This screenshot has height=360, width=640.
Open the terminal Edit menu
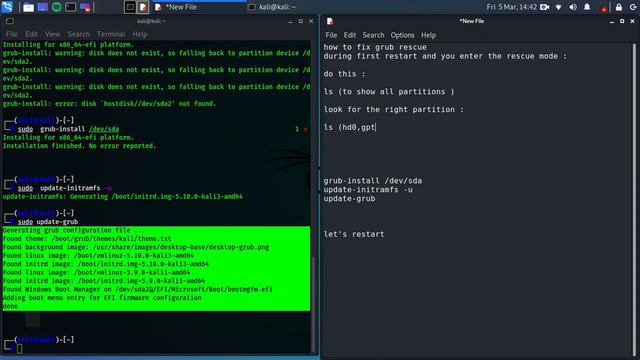click(x=31, y=34)
